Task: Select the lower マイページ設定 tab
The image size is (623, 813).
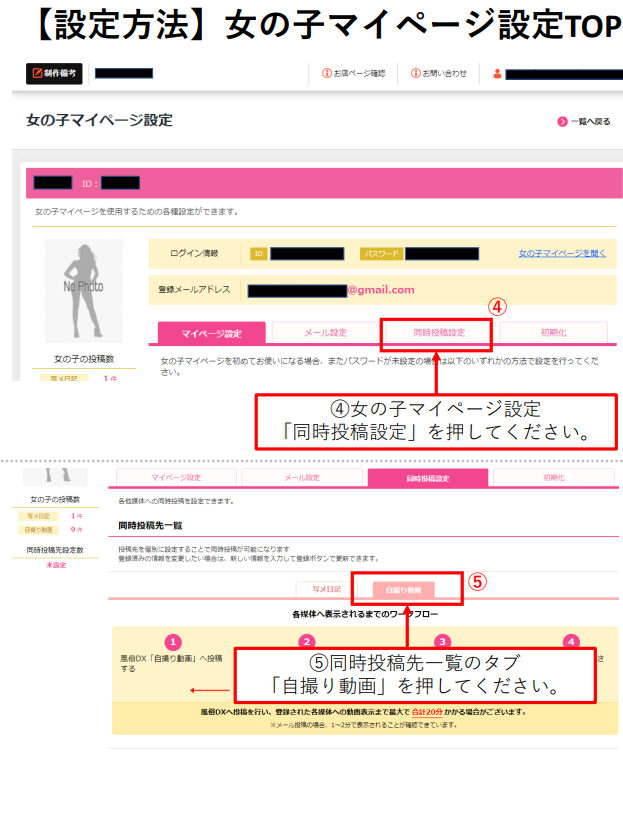Action: tap(176, 477)
